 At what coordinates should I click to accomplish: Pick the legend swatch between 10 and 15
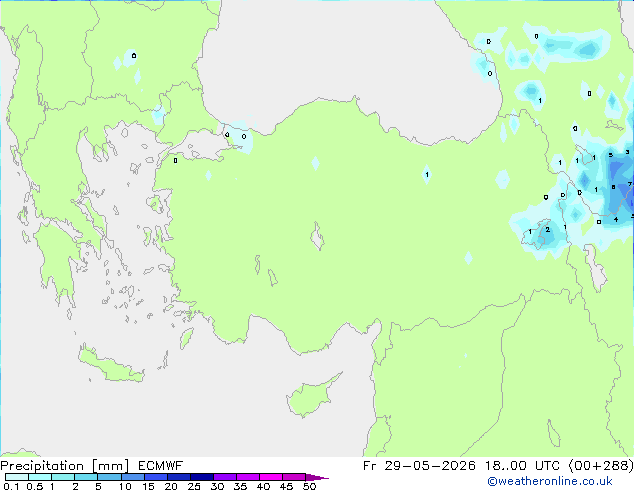[x=133, y=477]
